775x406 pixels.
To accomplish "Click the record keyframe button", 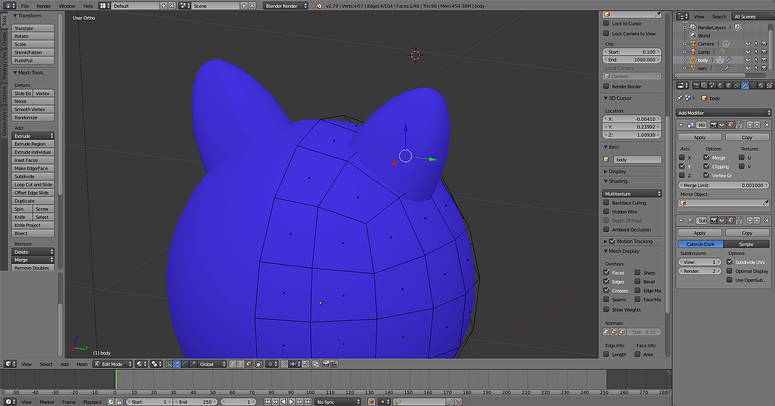I will click(x=372, y=402).
